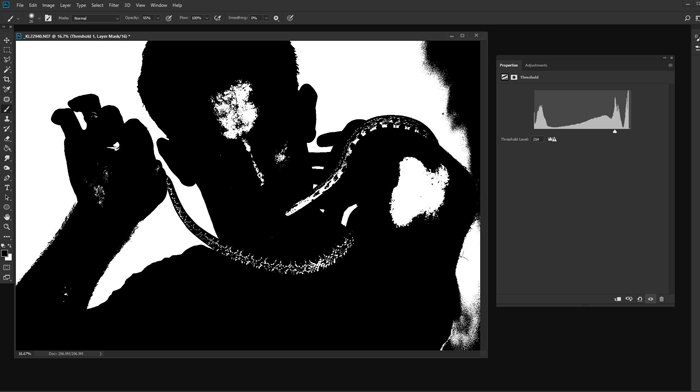
Task: Select the Eyedropper tool
Action: click(x=7, y=89)
